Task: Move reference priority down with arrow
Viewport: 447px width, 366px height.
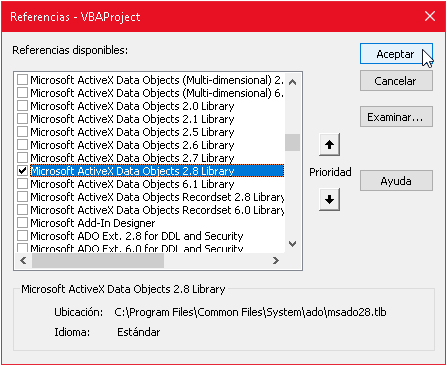Action: point(329,199)
